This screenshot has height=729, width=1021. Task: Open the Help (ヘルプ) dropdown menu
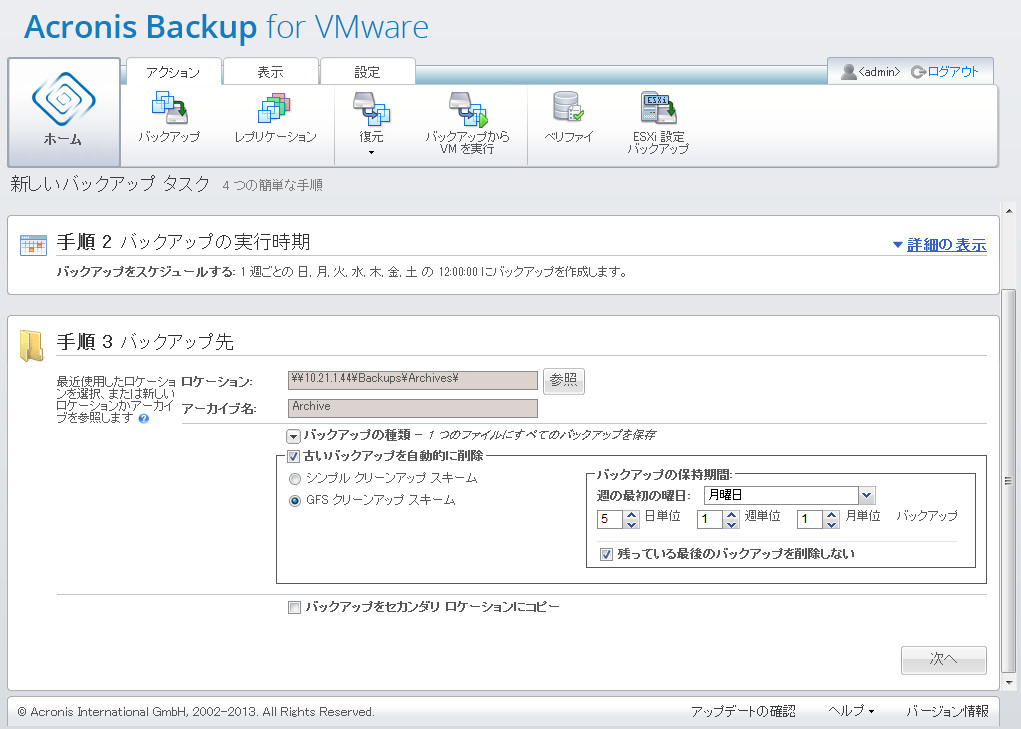click(851, 711)
